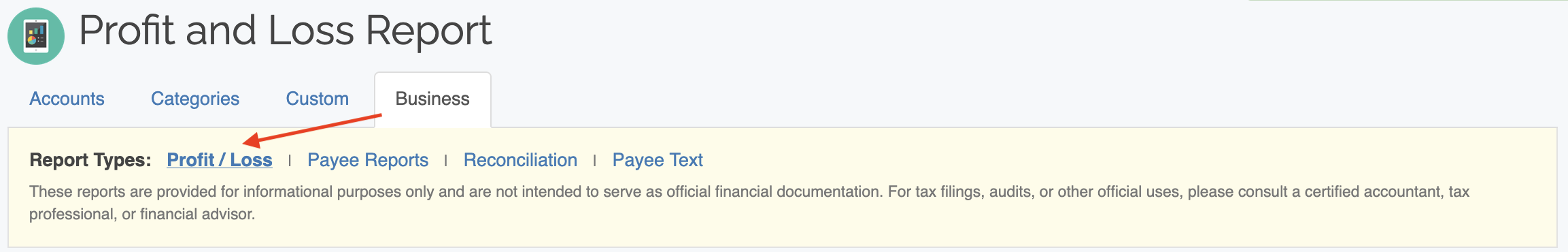This screenshot has width=1568, height=252.
Task: Click the green line at top right
Action: point(1408,1)
